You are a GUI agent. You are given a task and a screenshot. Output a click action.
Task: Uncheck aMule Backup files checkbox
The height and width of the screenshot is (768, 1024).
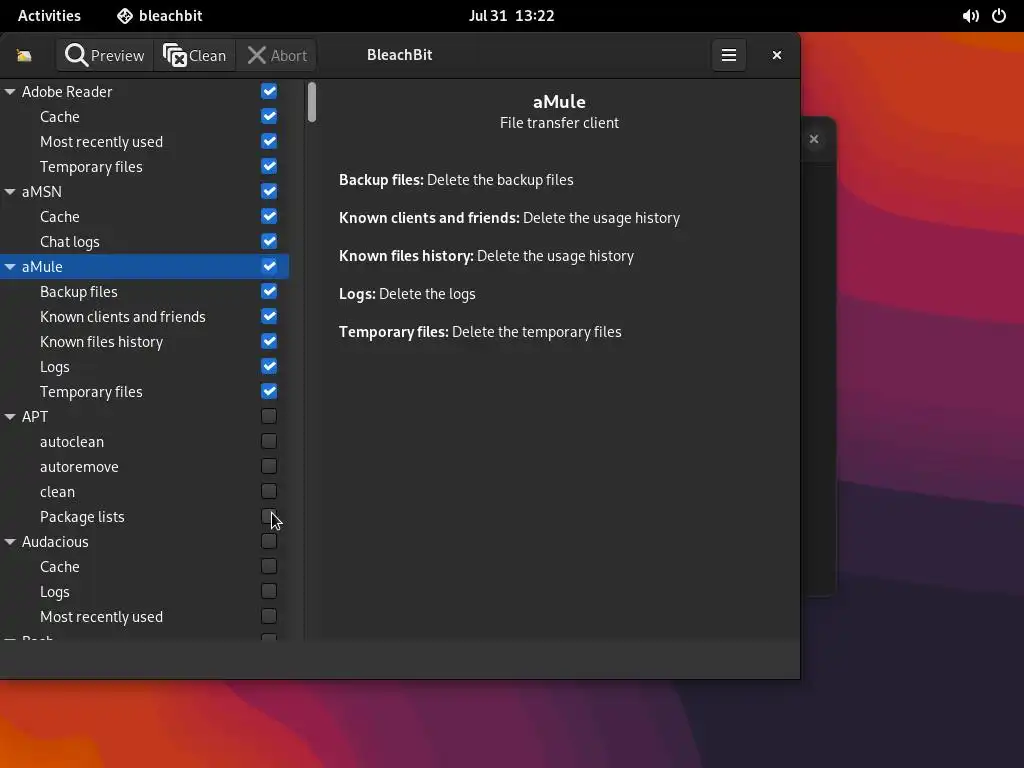(269, 291)
